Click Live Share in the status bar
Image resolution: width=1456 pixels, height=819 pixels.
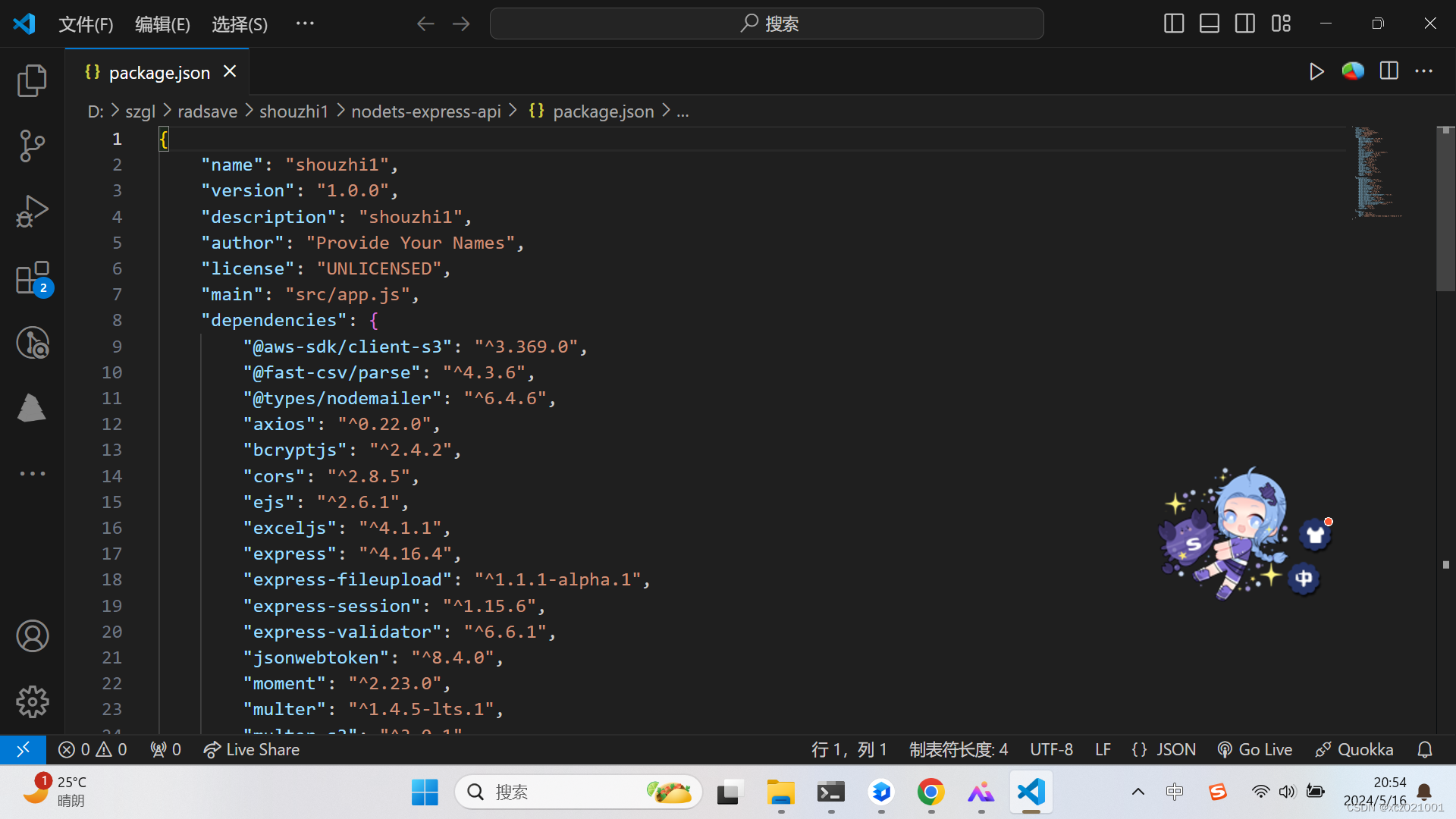pos(253,749)
